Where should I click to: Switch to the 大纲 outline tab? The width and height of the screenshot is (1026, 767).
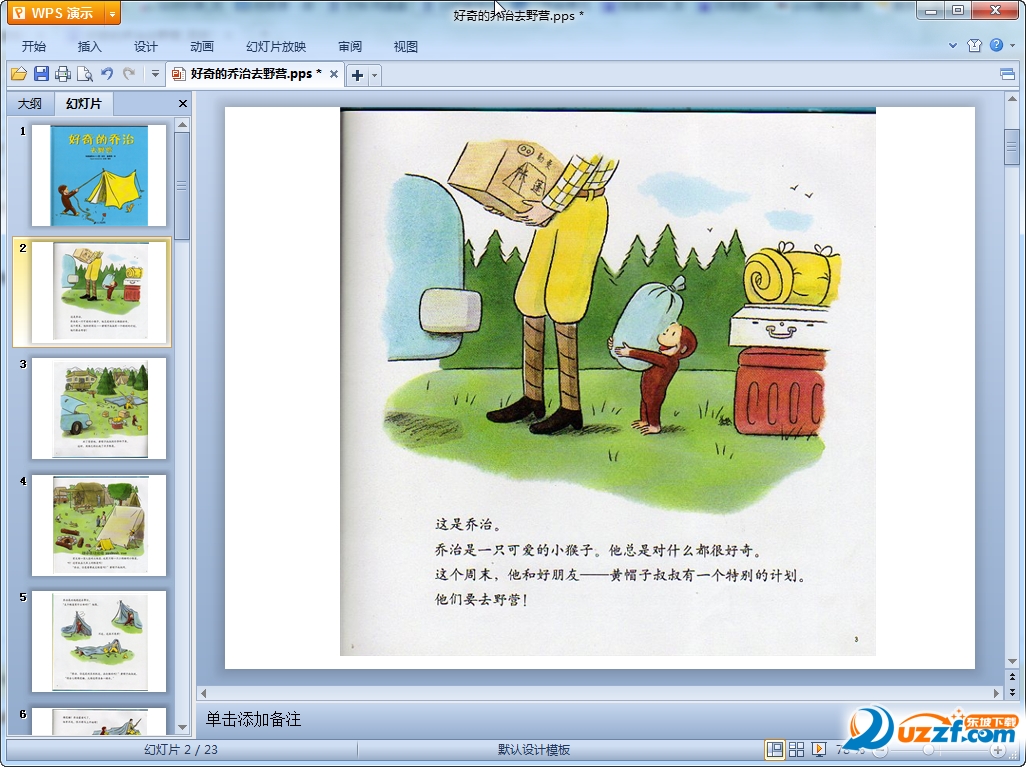(29, 103)
